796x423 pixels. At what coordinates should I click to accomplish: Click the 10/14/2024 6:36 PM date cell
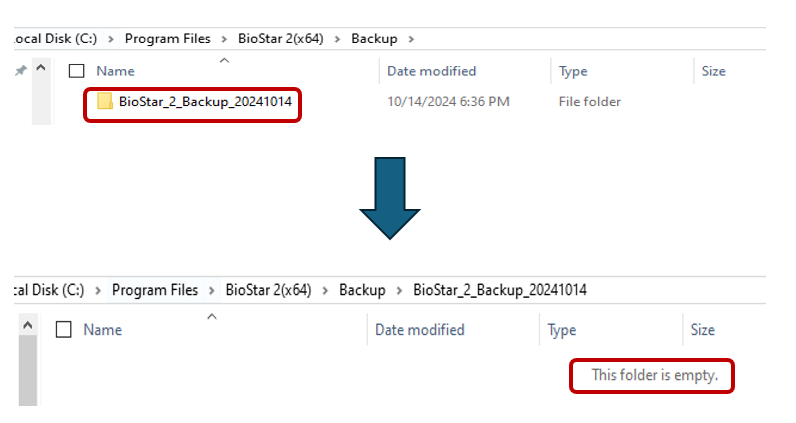coord(448,102)
